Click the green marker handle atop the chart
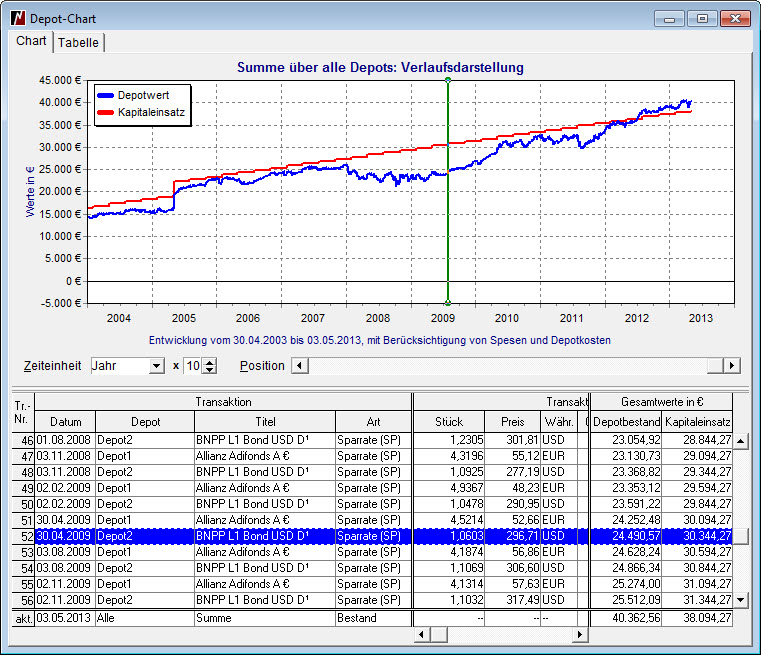Viewport: 761px width, 655px height. pyautogui.click(x=447, y=79)
